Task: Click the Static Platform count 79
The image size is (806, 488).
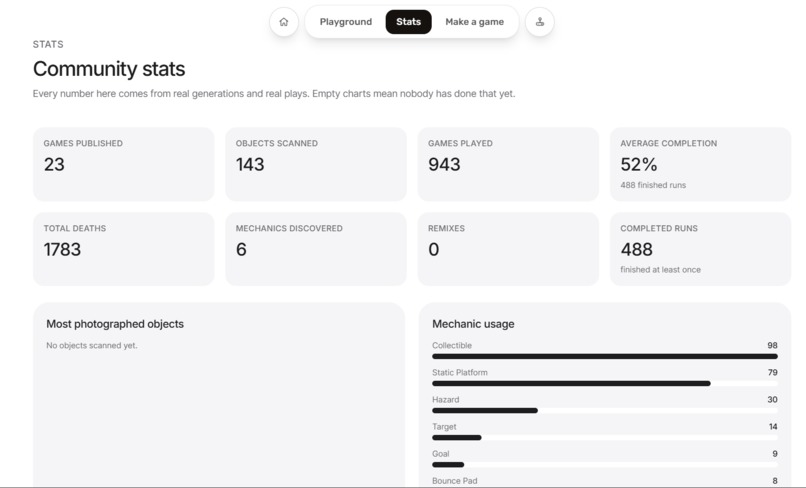Action: coord(773,372)
